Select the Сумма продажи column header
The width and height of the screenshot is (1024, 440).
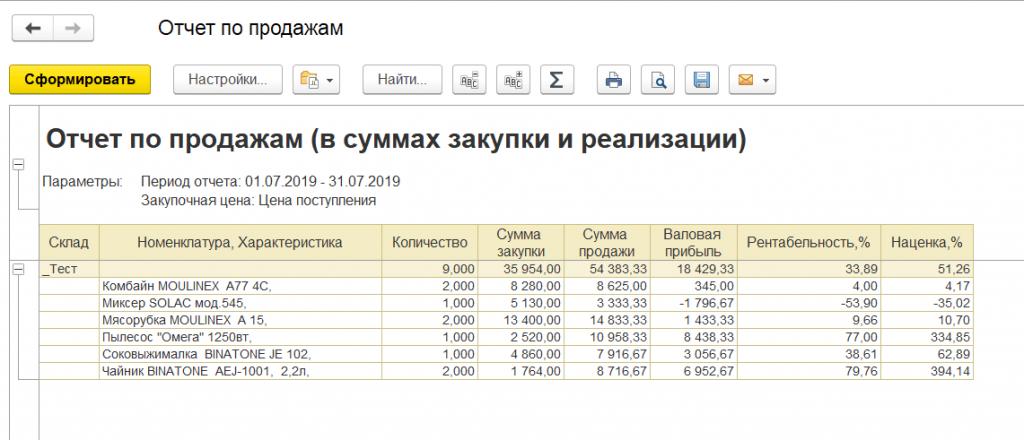click(x=607, y=243)
